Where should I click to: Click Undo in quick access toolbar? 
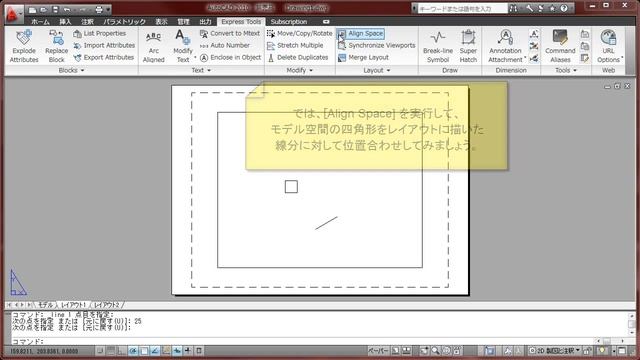(67, 9)
